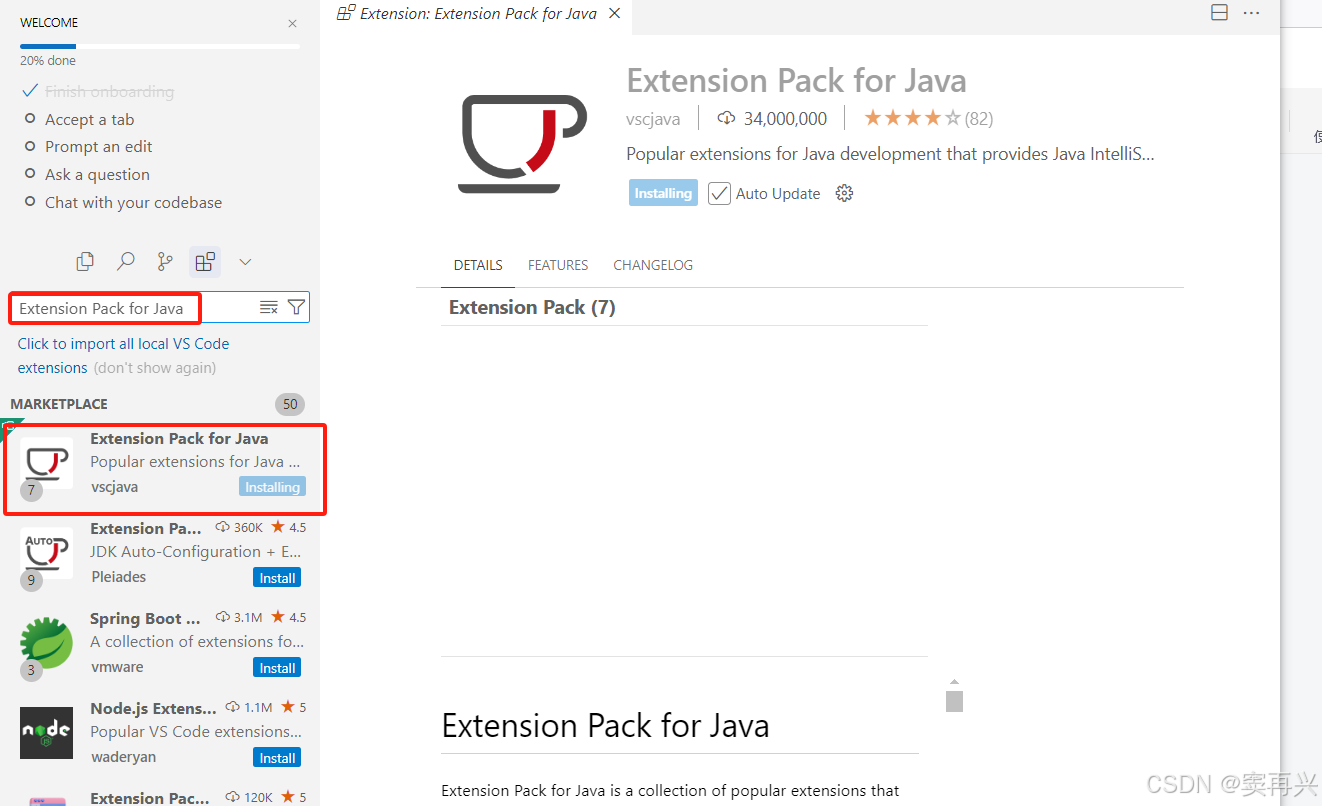Open the extension filter funnel icon
1322x806 pixels.
[296, 308]
